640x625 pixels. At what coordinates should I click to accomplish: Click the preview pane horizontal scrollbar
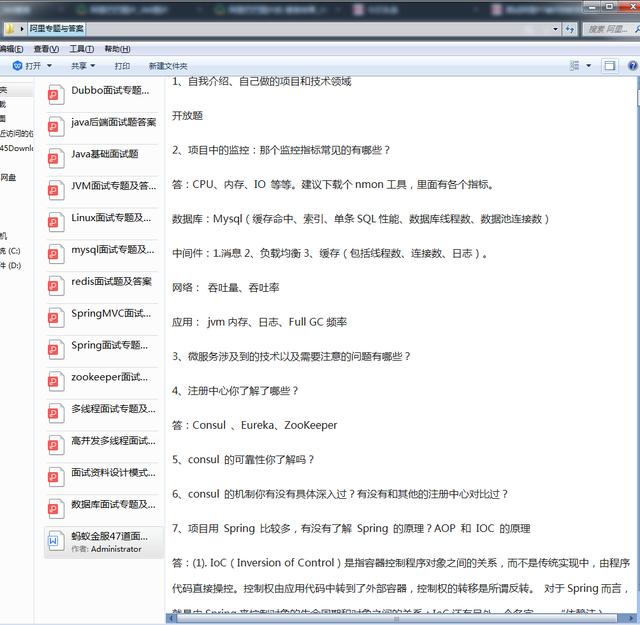(x=396, y=618)
